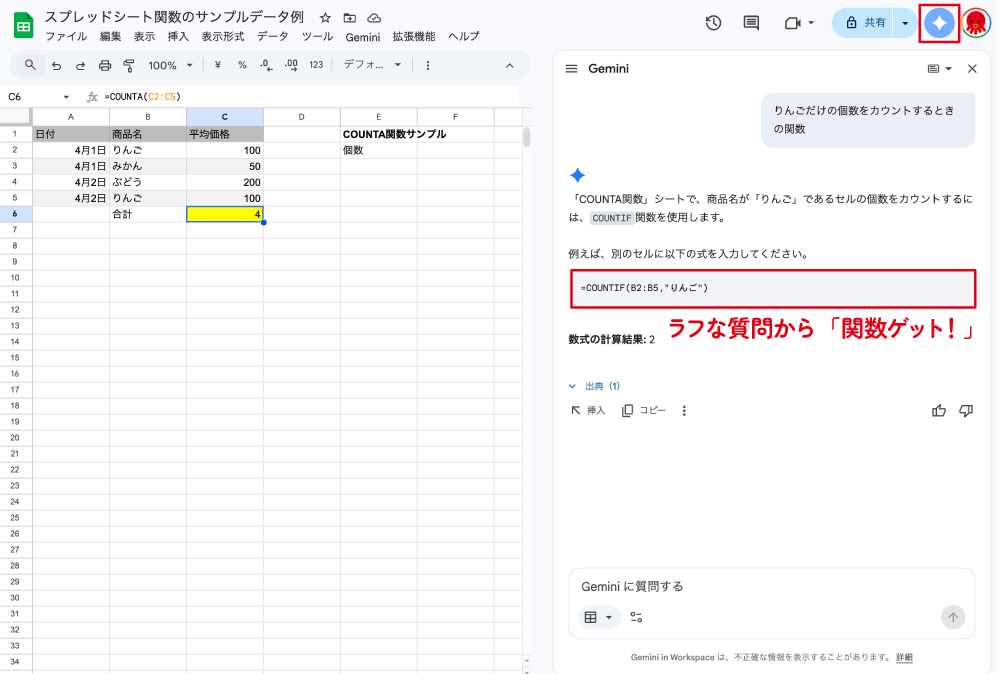This screenshot has width=1000, height=674.
Task: Give thumbs down on Gemini response
Action: pyautogui.click(x=966, y=410)
